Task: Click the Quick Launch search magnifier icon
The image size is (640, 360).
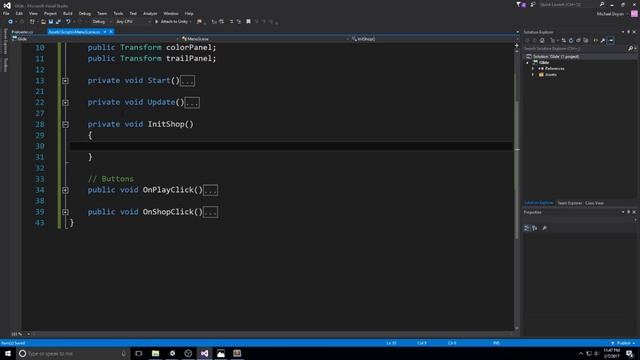Action: [x=602, y=4]
